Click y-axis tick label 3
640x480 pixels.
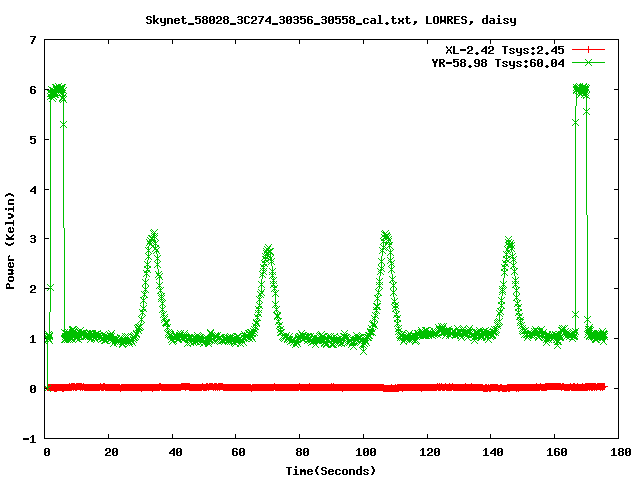tap(33, 239)
